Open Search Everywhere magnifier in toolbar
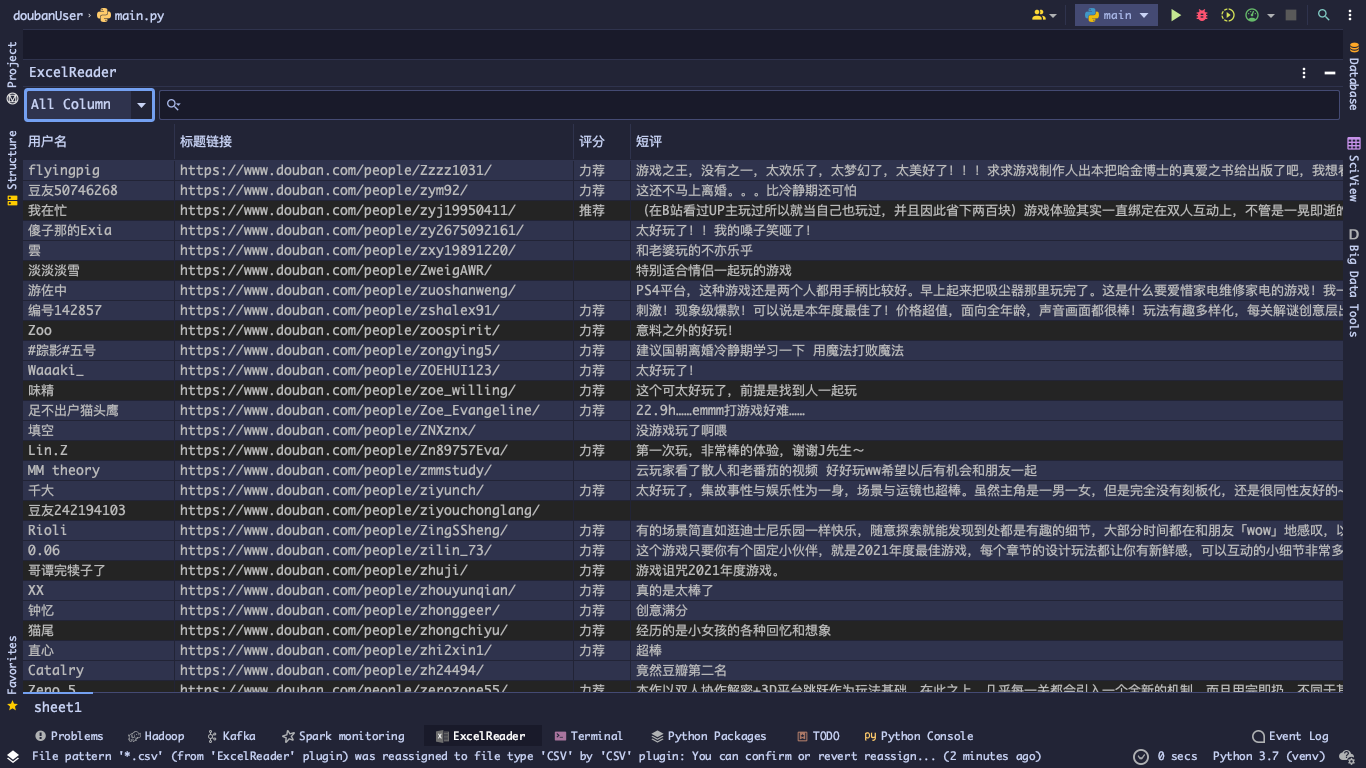The image size is (1366, 768). [x=1323, y=15]
